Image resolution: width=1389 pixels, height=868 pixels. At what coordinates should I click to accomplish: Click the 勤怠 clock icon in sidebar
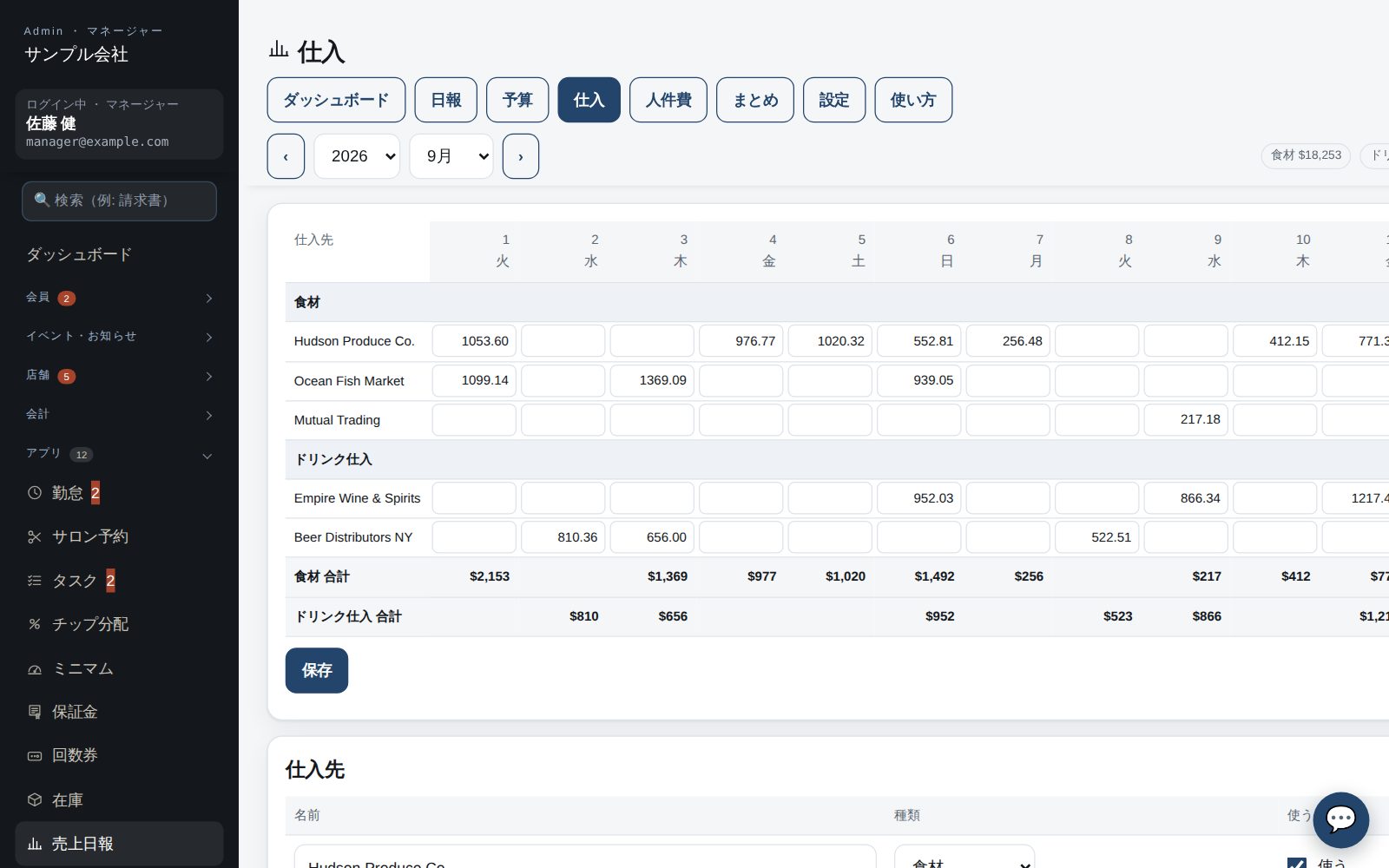pyautogui.click(x=35, y=493)
